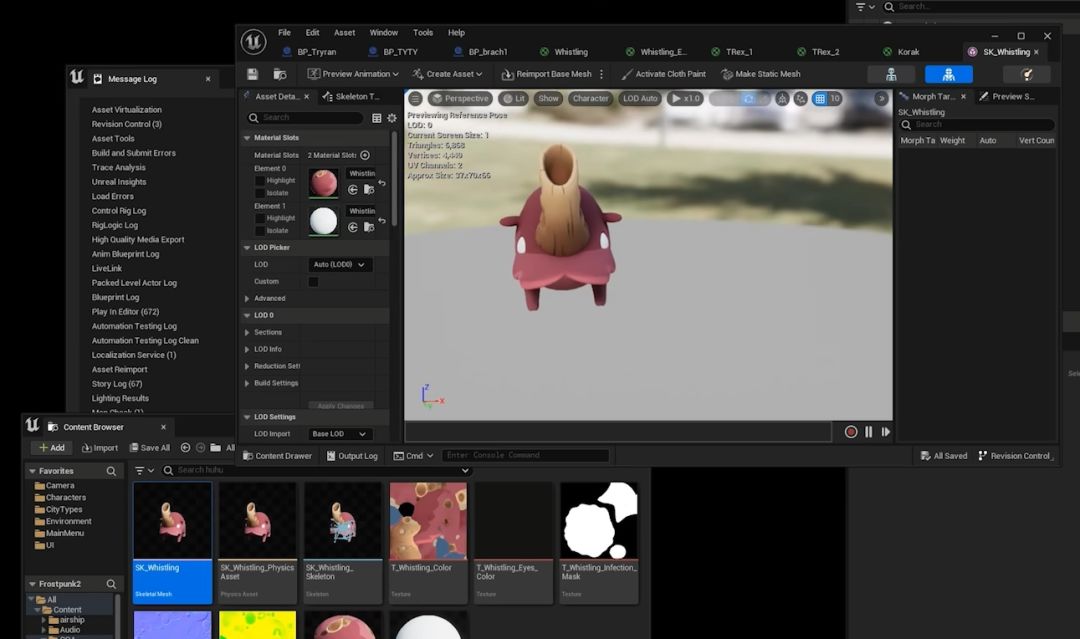Enable Isolate for Element 0
This screenshot has height=639, width=1080.
tap(260, 193)
